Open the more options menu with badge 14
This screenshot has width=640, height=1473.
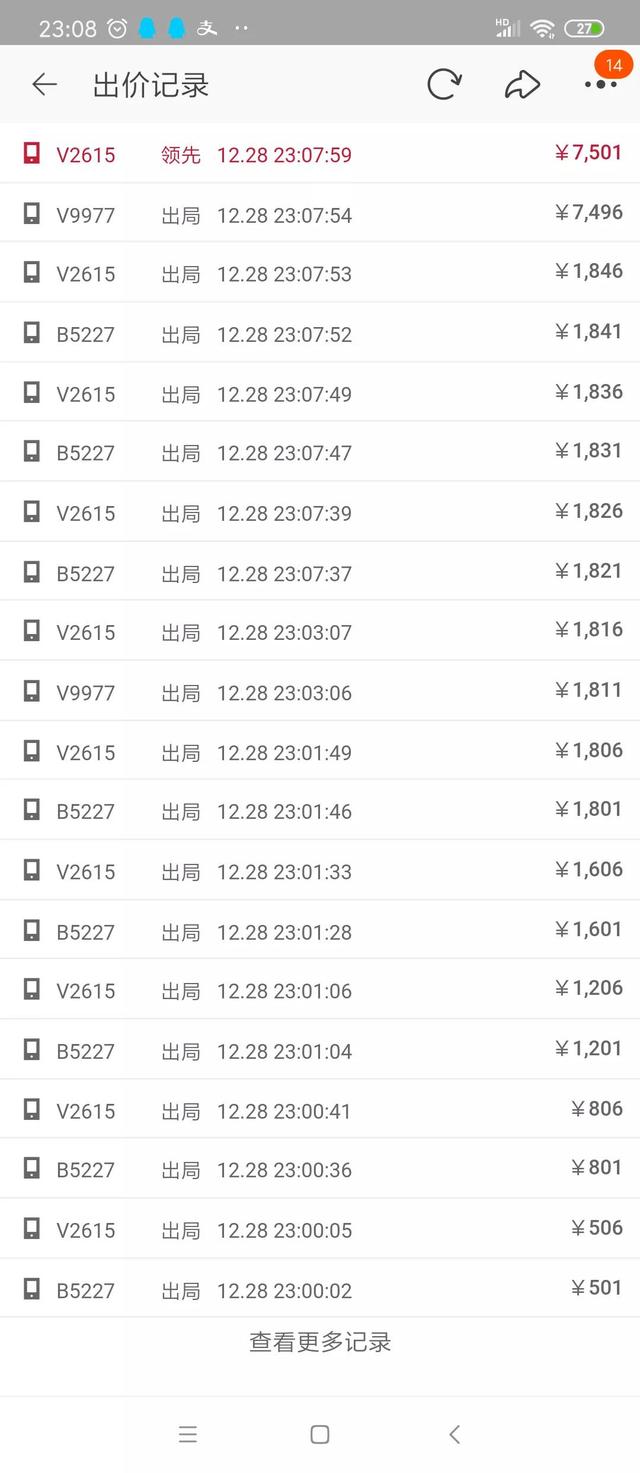tap(601, 84)
